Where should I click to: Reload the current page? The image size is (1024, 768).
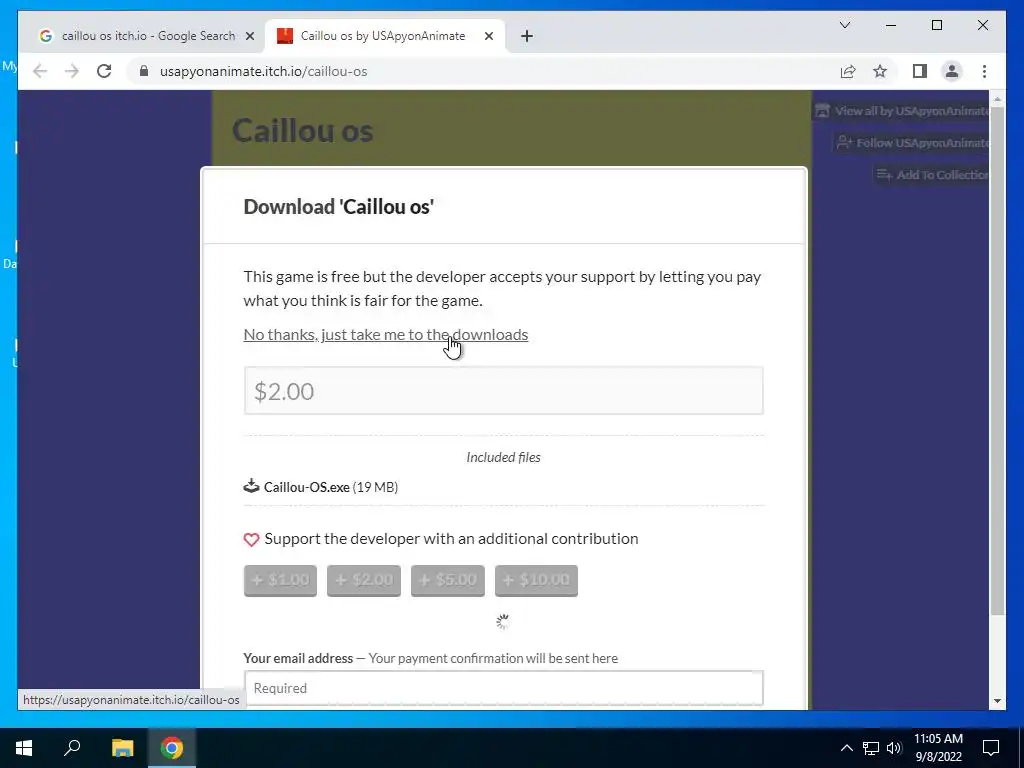pyautogui.click(x=104, y=71)
